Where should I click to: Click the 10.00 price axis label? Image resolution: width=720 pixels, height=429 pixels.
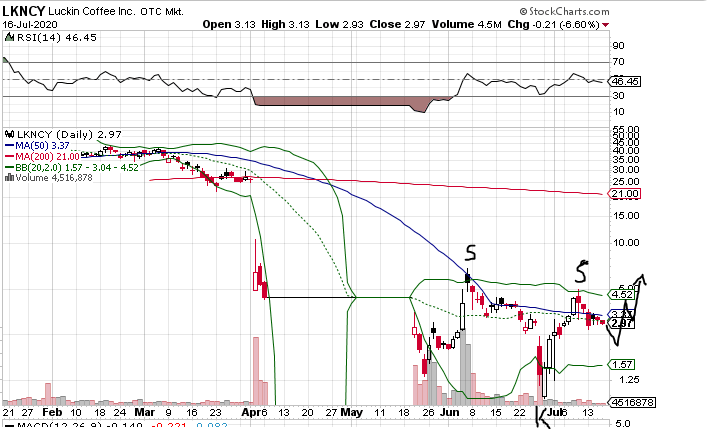coord(626,243)
